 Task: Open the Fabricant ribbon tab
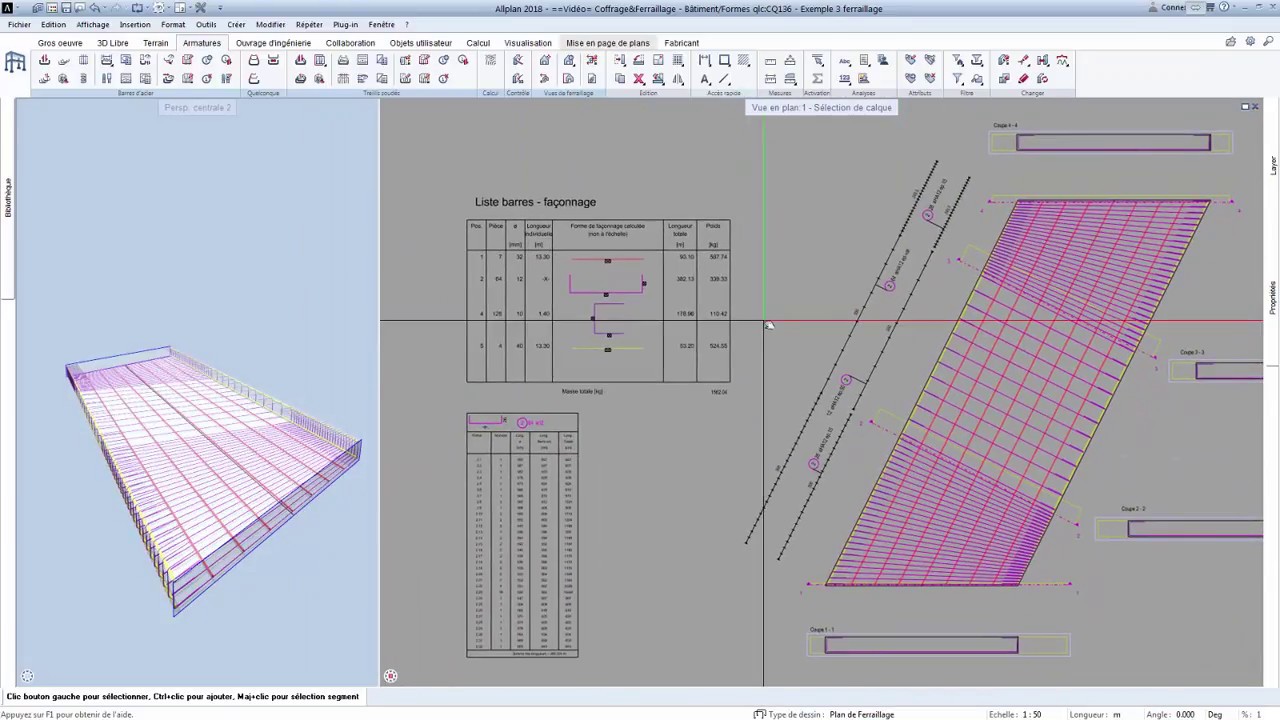click(681, 43)
